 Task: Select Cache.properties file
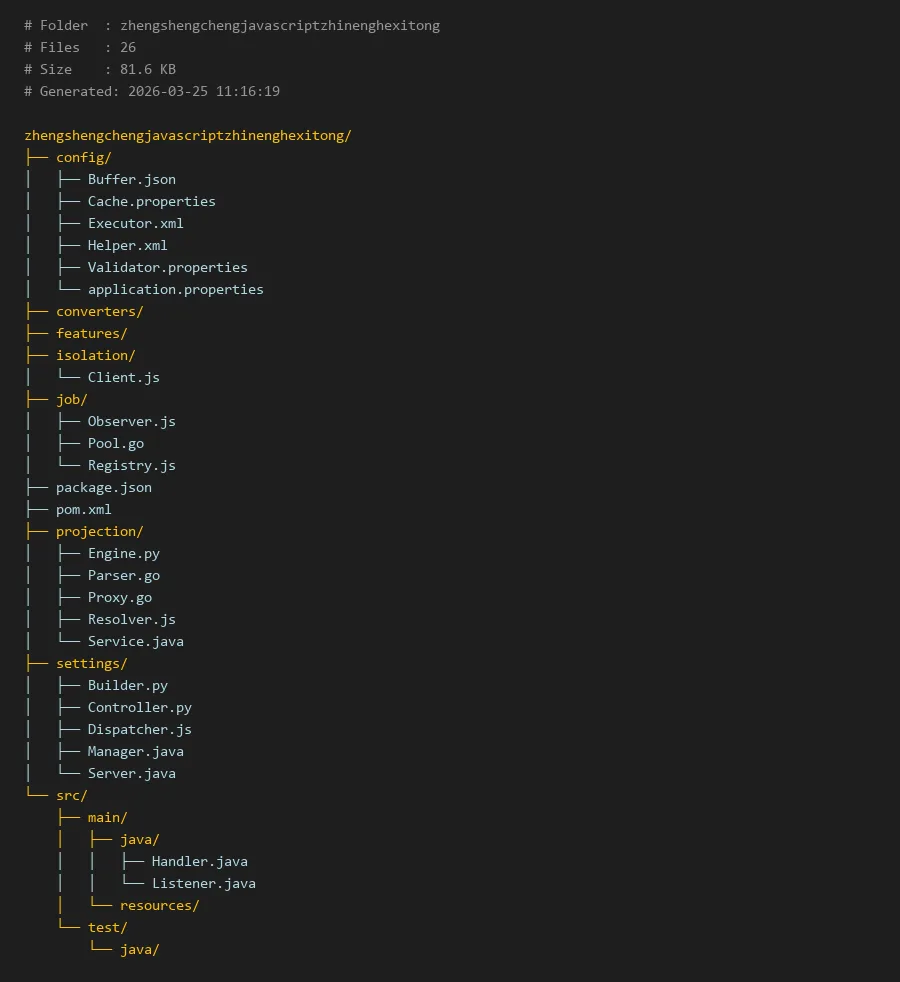[151, 201]
